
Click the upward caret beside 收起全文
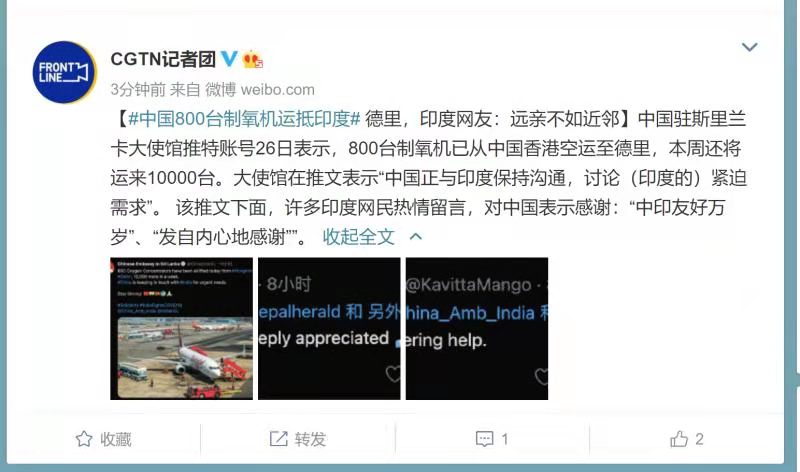(416, 236)
